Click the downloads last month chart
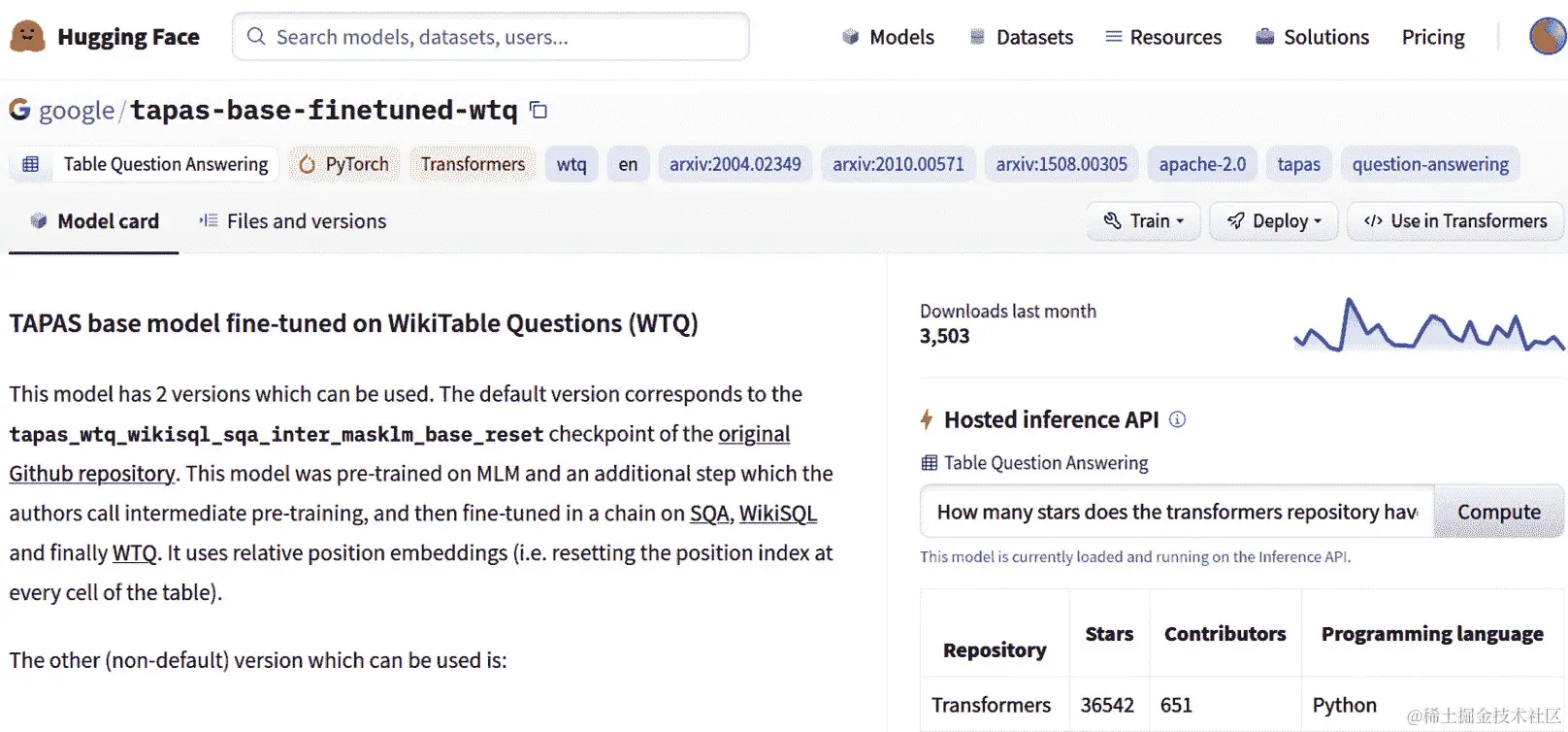Screen dimensions: 1568x732 pyautogui.click(x=1428, y=325)
